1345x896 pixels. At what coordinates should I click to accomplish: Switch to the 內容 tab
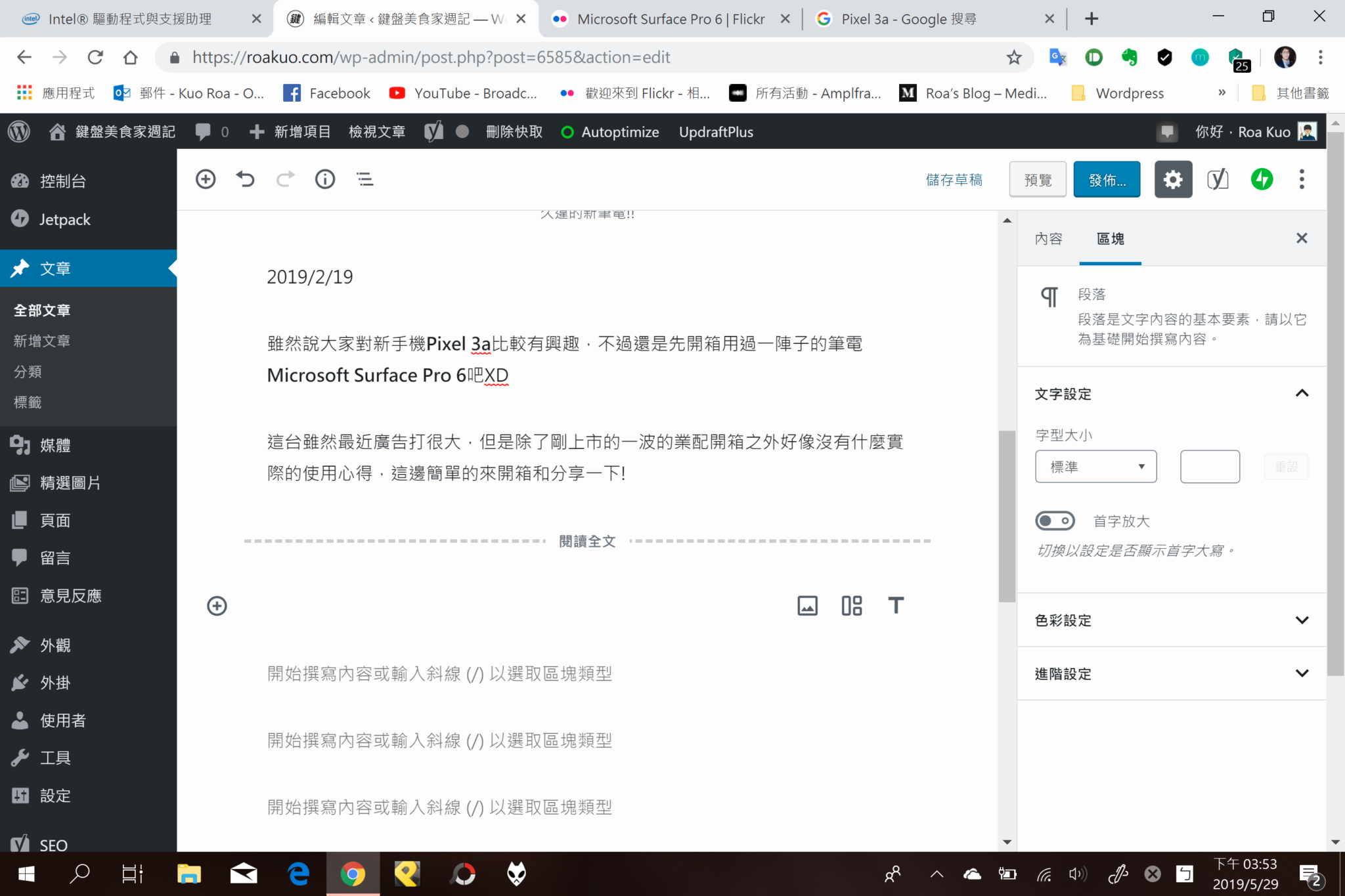pyautogui.click(x=1048, y=239)
